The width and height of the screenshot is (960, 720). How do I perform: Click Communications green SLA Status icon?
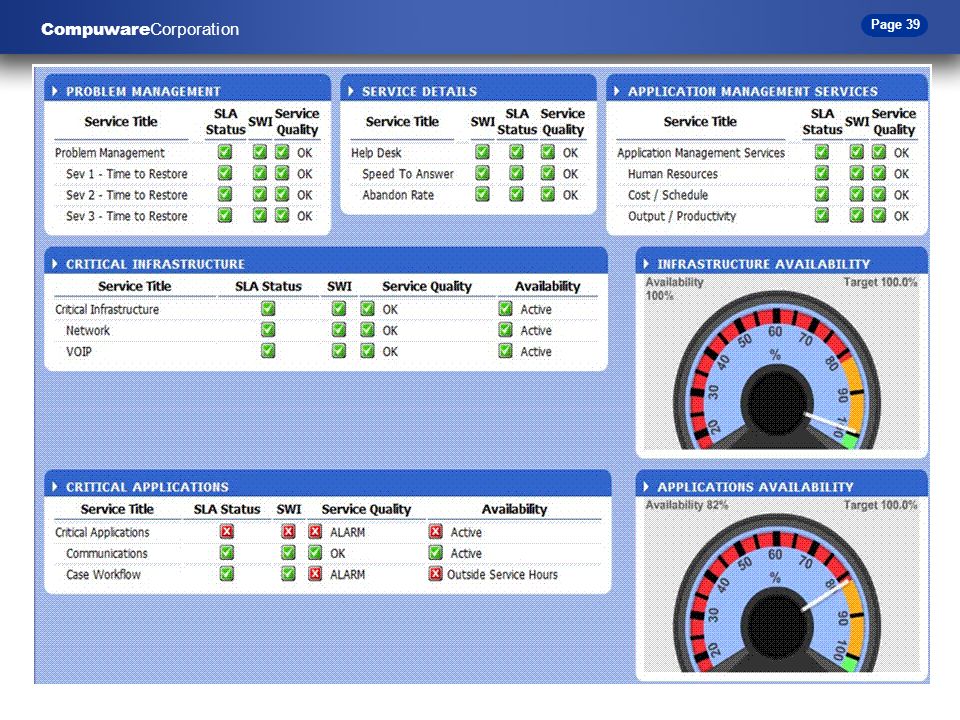point(227,553)
